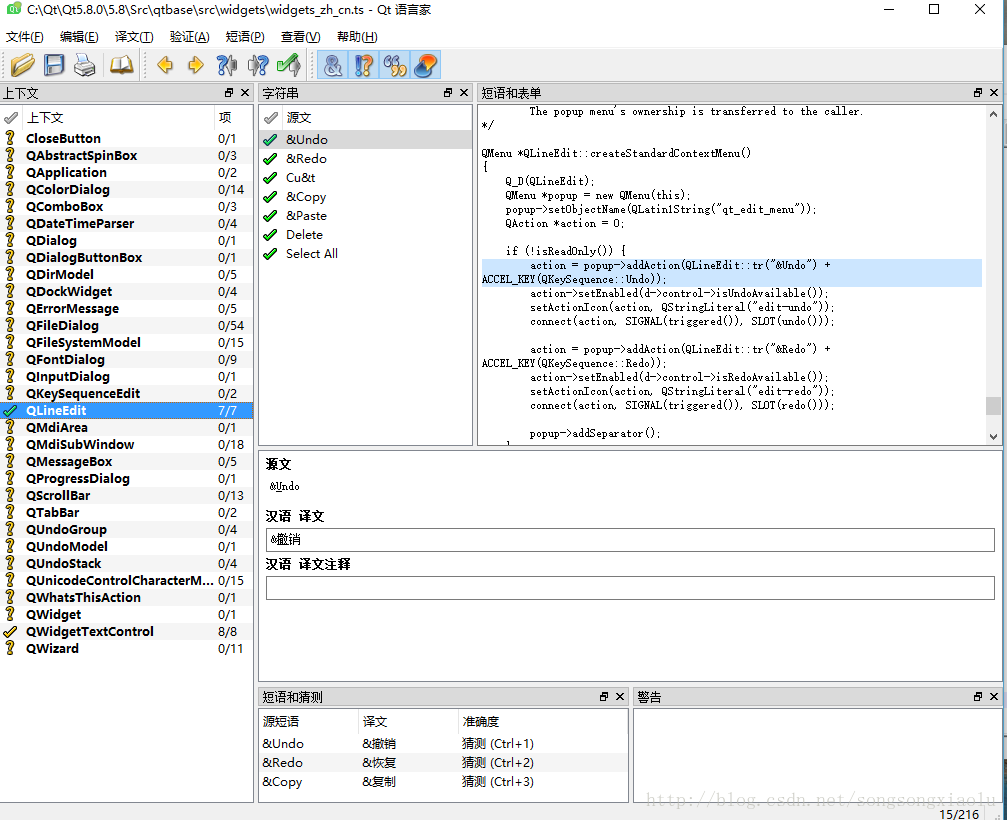Close the phrases and guesses panel
The height and width of the screenshot is (820, 1007).
(620, 696)
